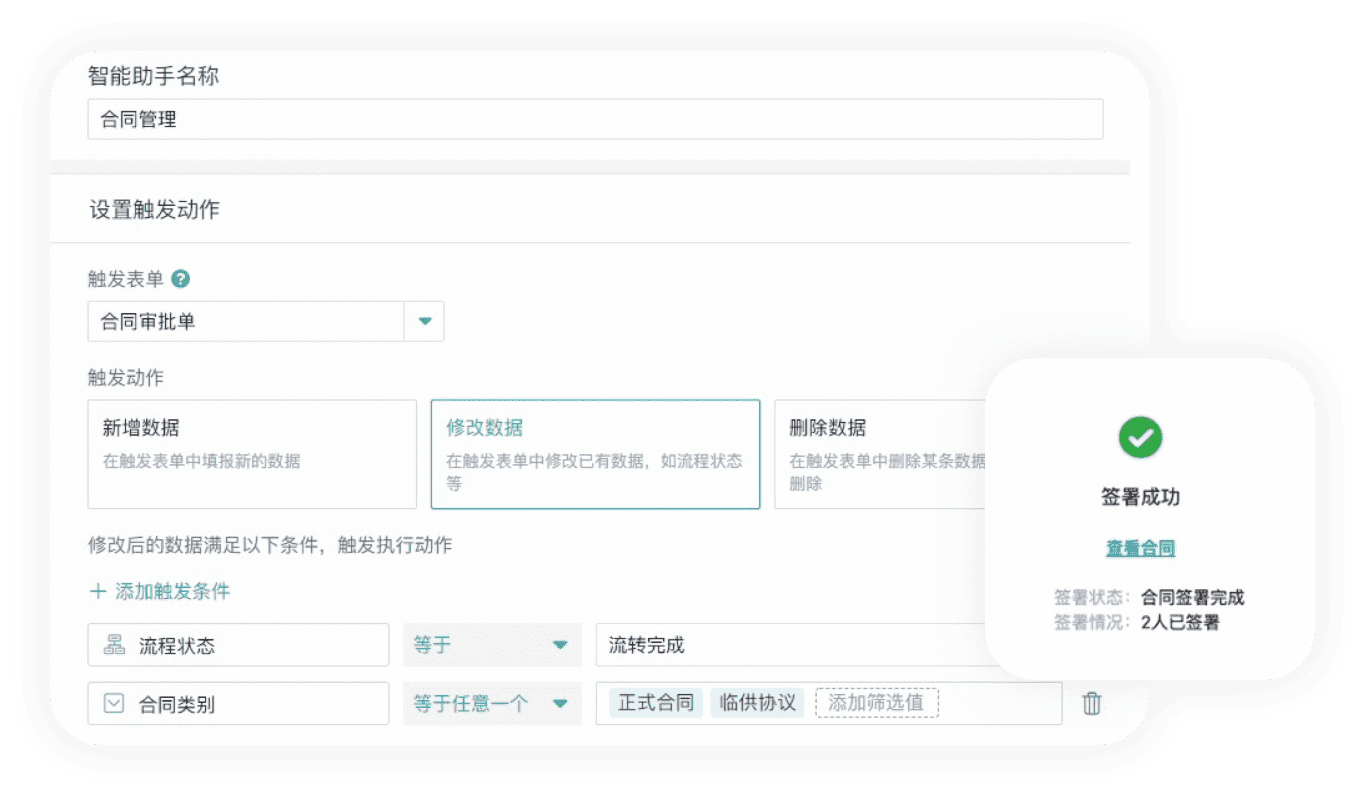This screenshot has width=1366, height=796.
Task: Click the trash icon on the 合同类别 row
Action: 1092,703
